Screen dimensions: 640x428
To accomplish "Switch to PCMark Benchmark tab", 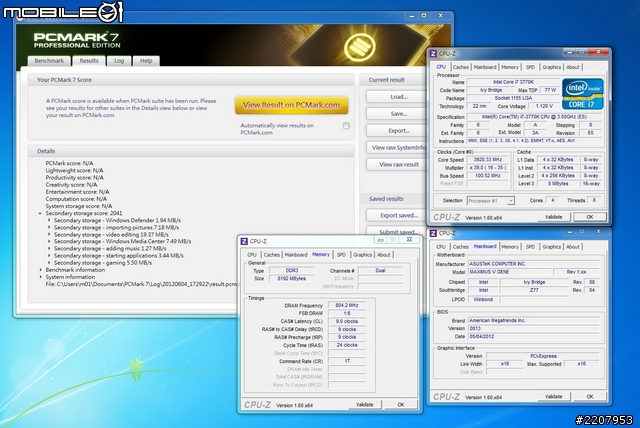I will click(49, 61).
